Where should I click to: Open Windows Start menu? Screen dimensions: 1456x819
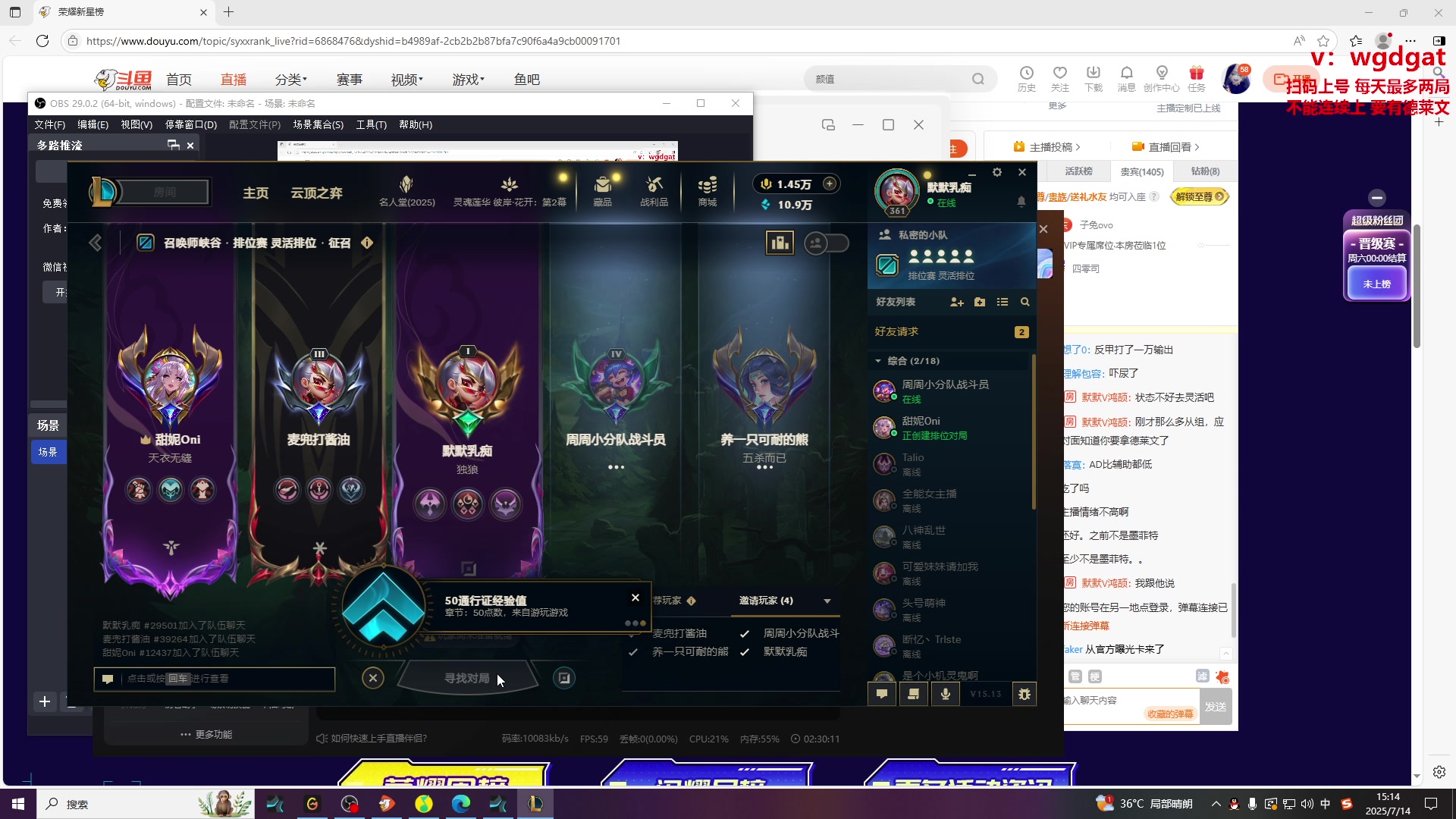[18, 804]
